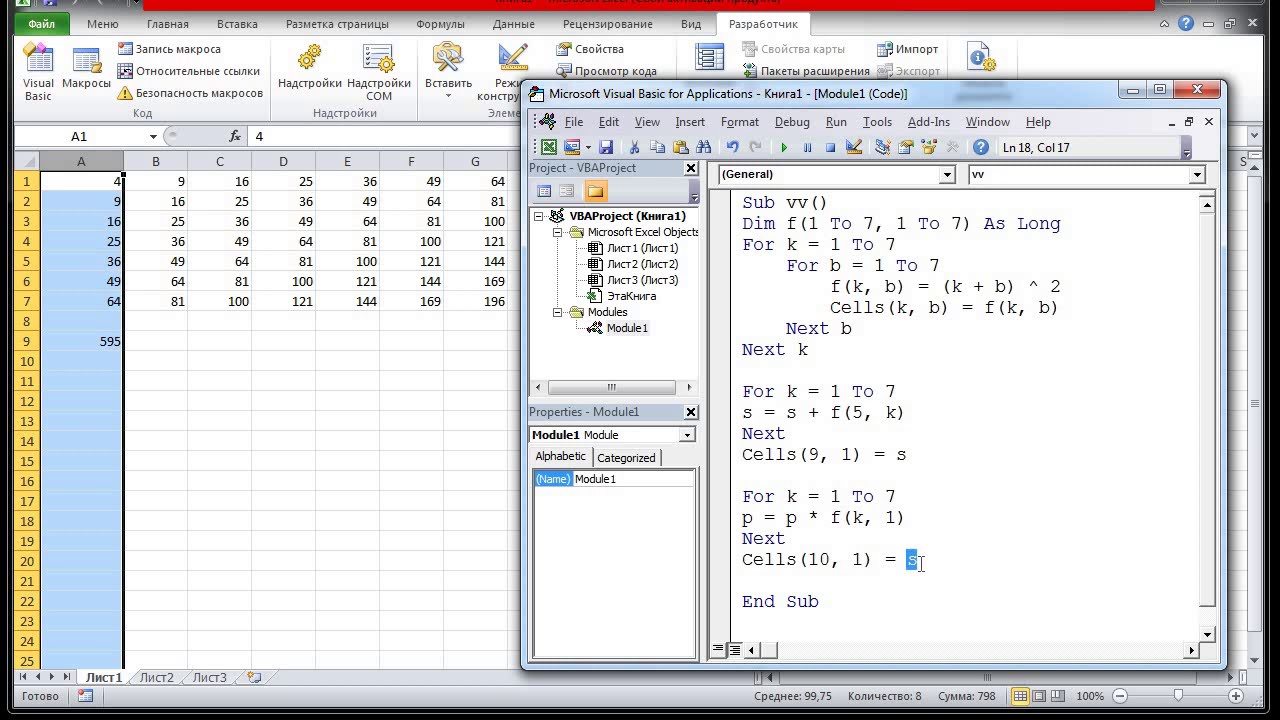
Task: Toggle Design Mode icon in VBA toolbar
Action: (854, 147)
